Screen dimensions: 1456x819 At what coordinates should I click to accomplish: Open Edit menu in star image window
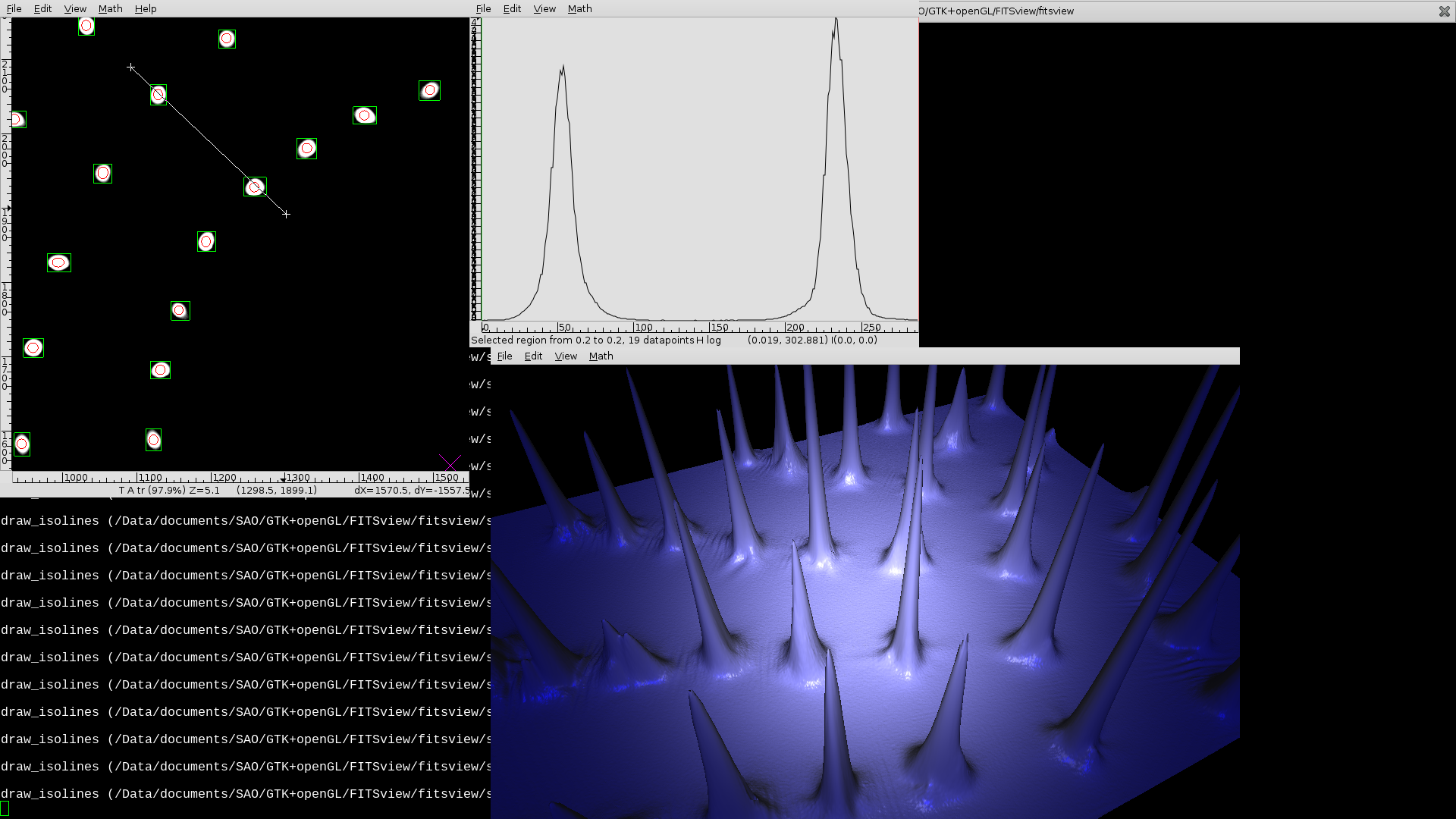pyautogui.click(x=42, y=9)
